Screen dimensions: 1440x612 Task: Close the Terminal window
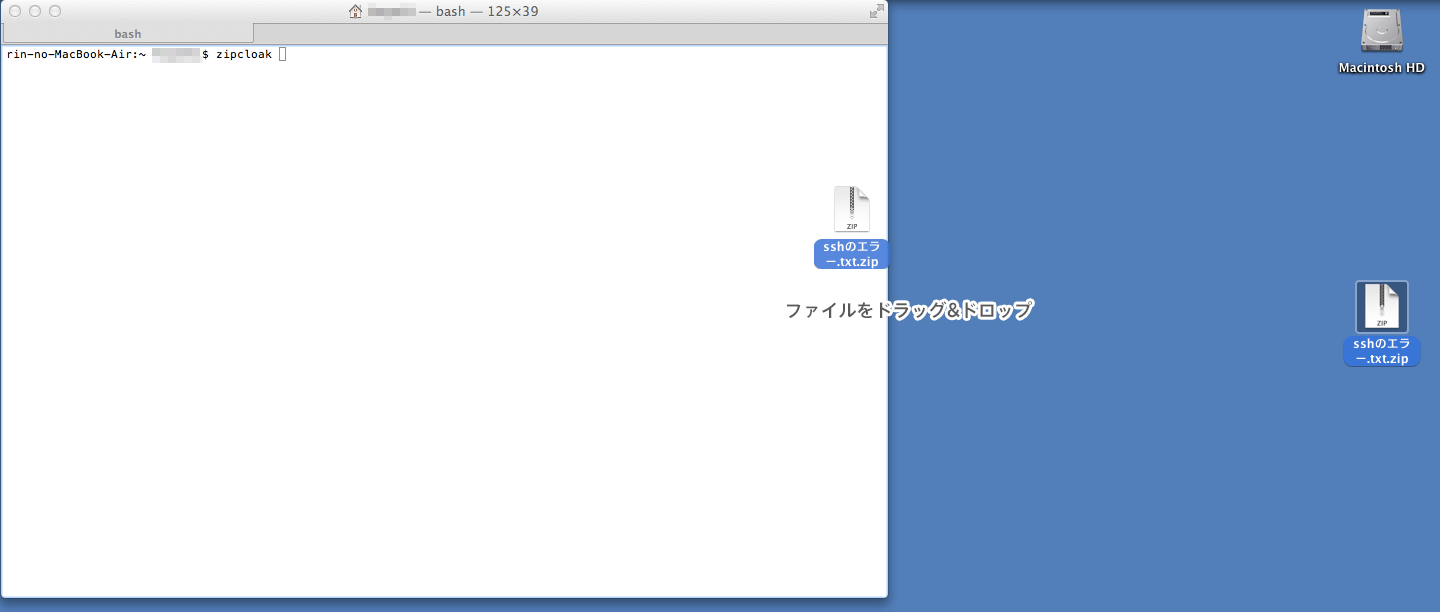pos(15,11)
